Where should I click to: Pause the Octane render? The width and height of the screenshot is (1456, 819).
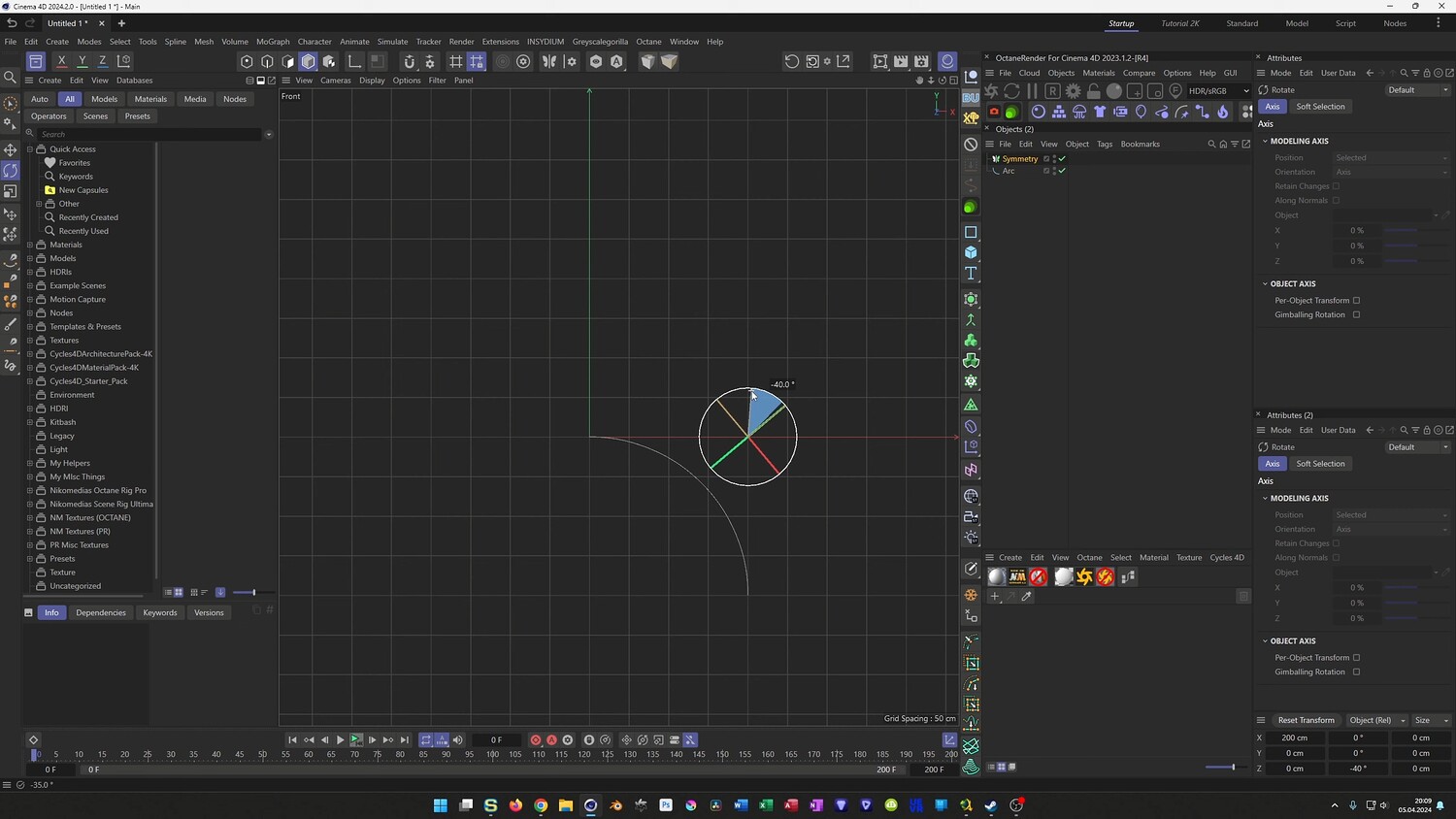point(1032,90)
